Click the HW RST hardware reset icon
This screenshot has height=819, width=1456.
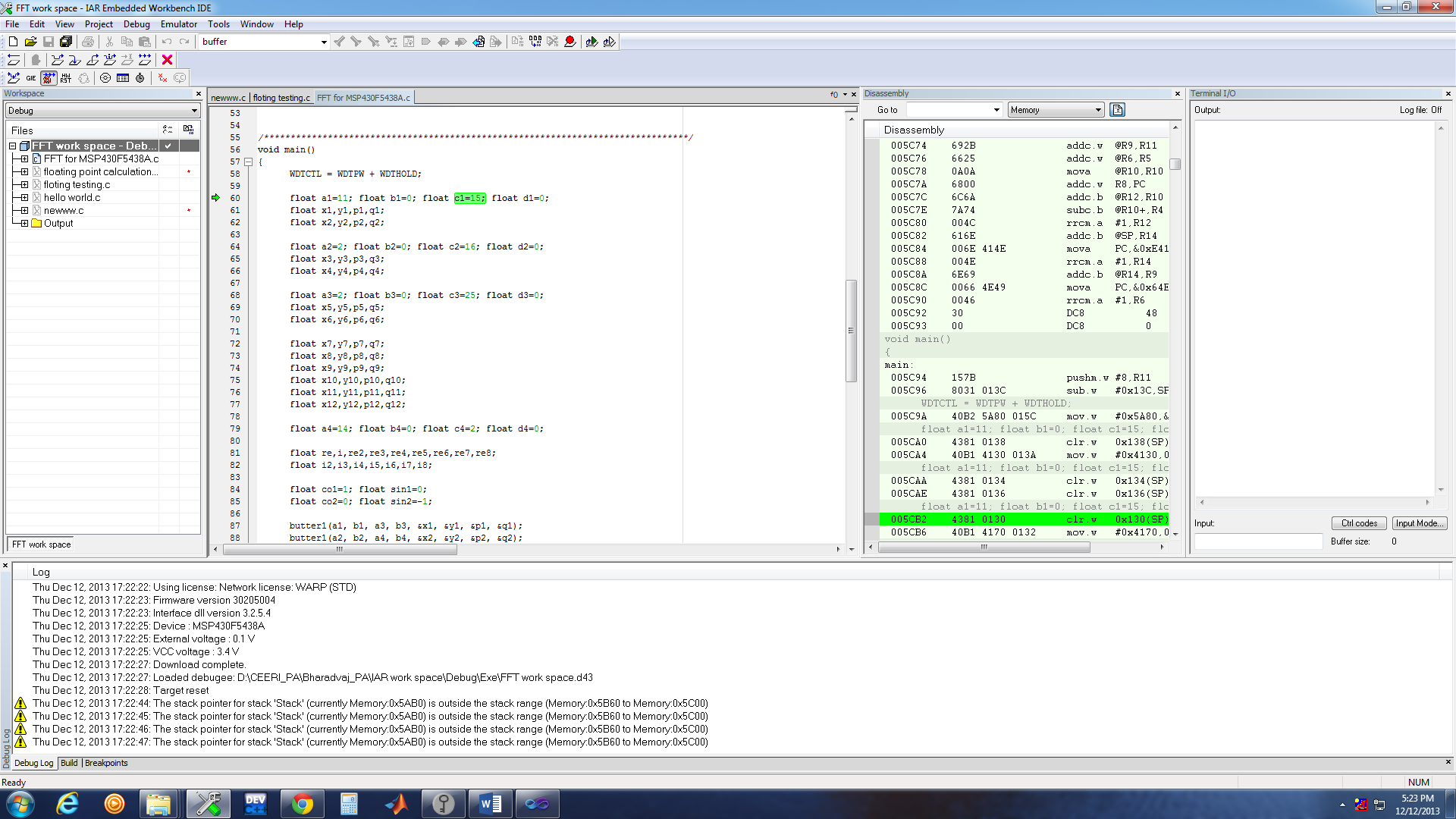(x=66, y=77)
